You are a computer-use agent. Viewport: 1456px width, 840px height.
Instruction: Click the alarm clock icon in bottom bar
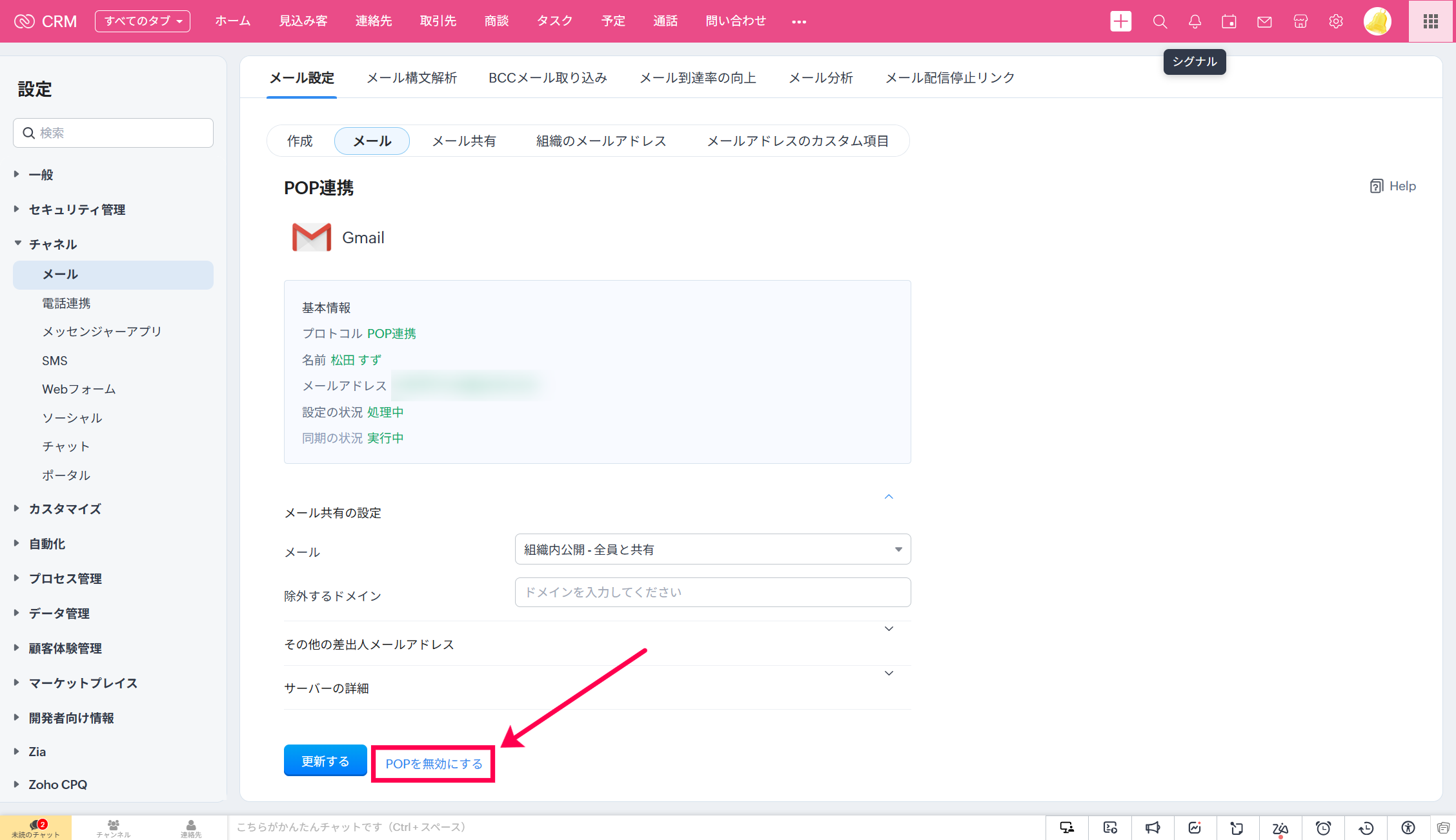(1323, 828)
